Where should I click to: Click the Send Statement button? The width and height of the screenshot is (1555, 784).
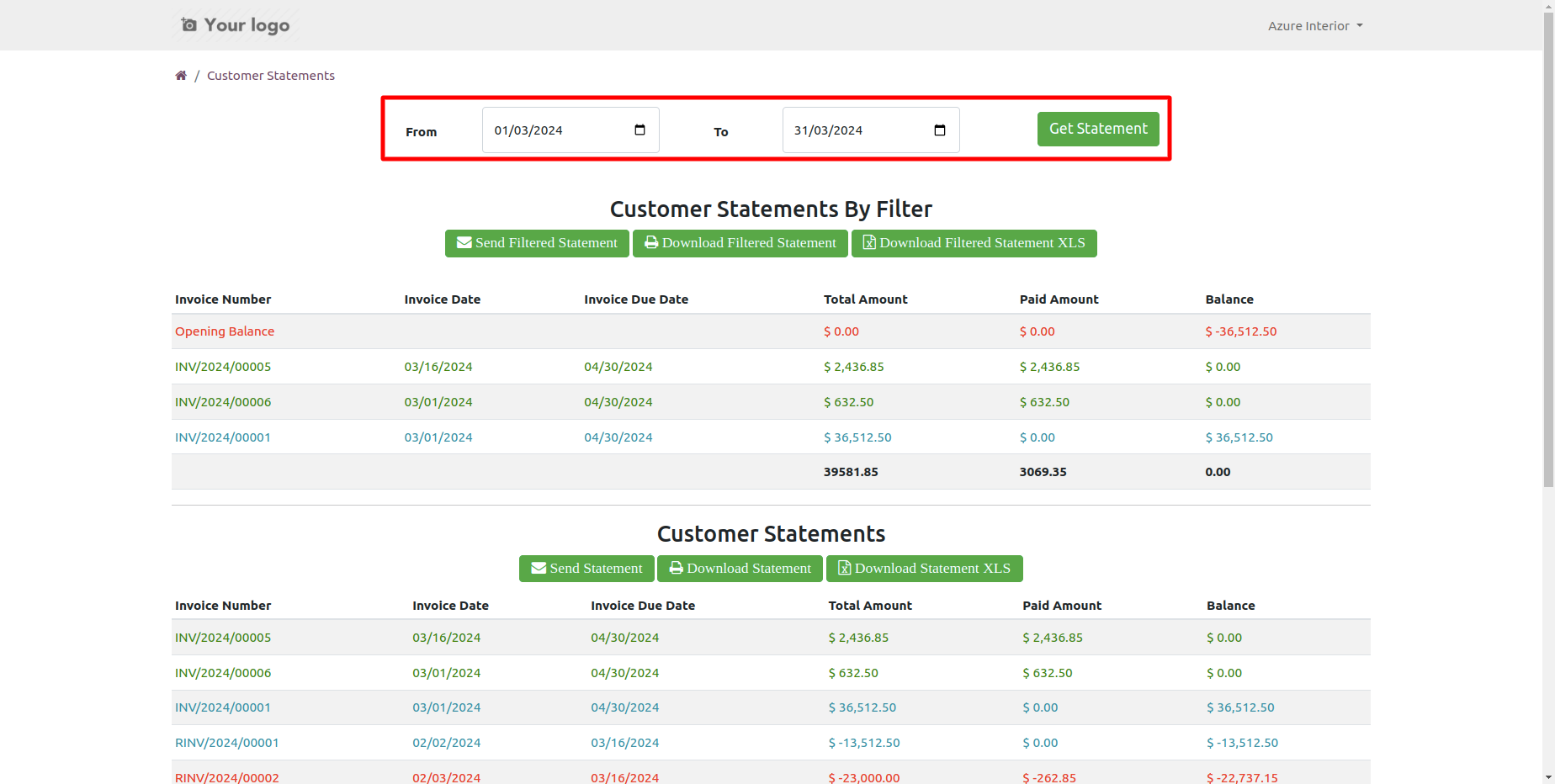pos(586,569)
